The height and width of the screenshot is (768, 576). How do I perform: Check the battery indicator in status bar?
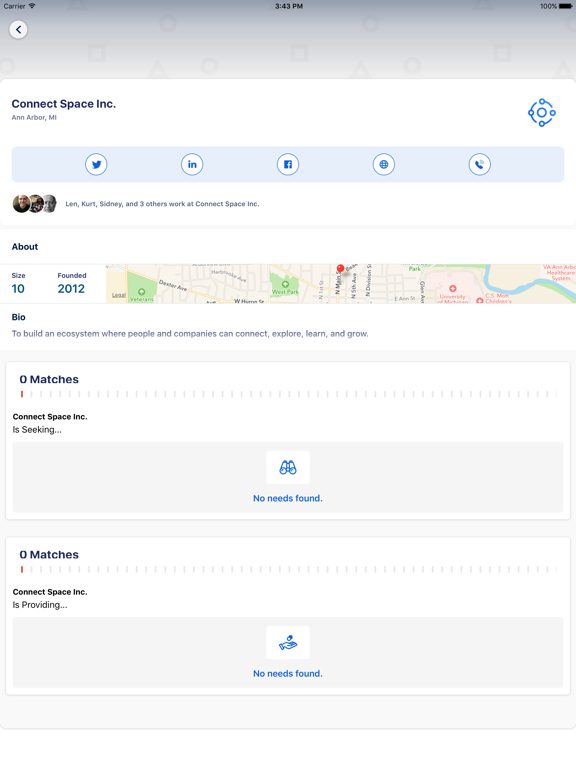click(565, 6)
